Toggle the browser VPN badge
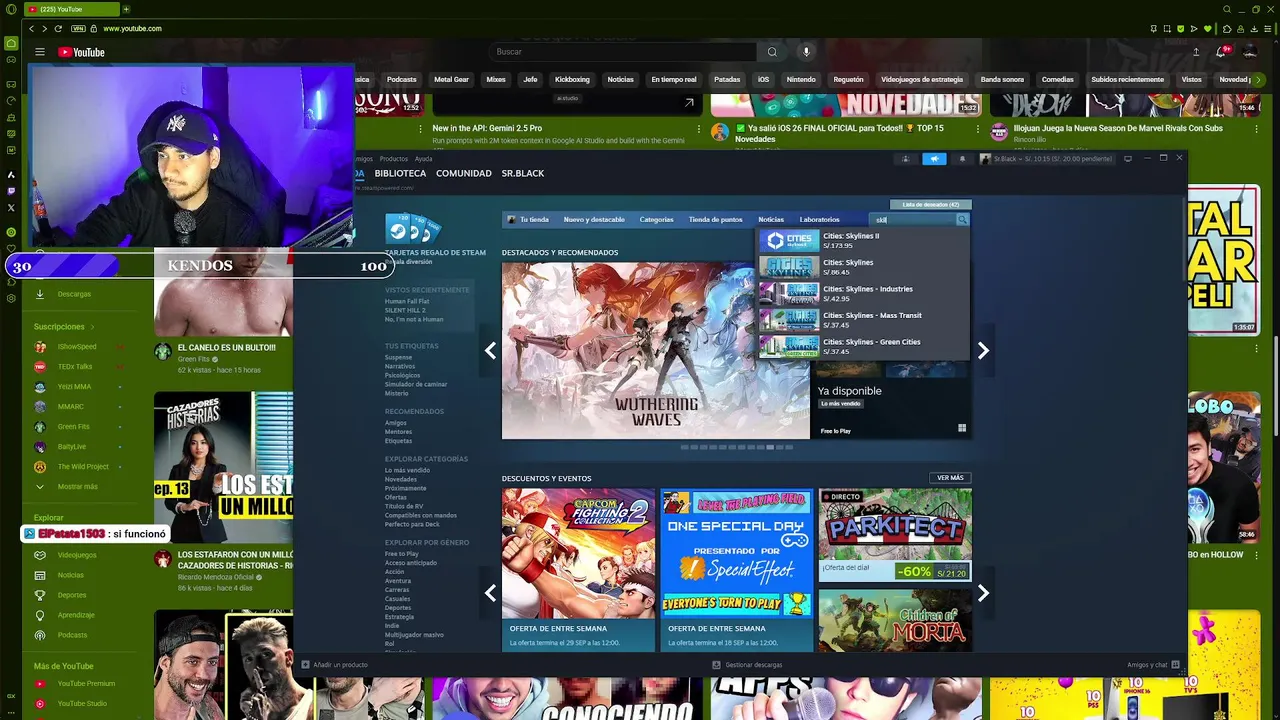1280x720 pixels. (x=78, y=28)
